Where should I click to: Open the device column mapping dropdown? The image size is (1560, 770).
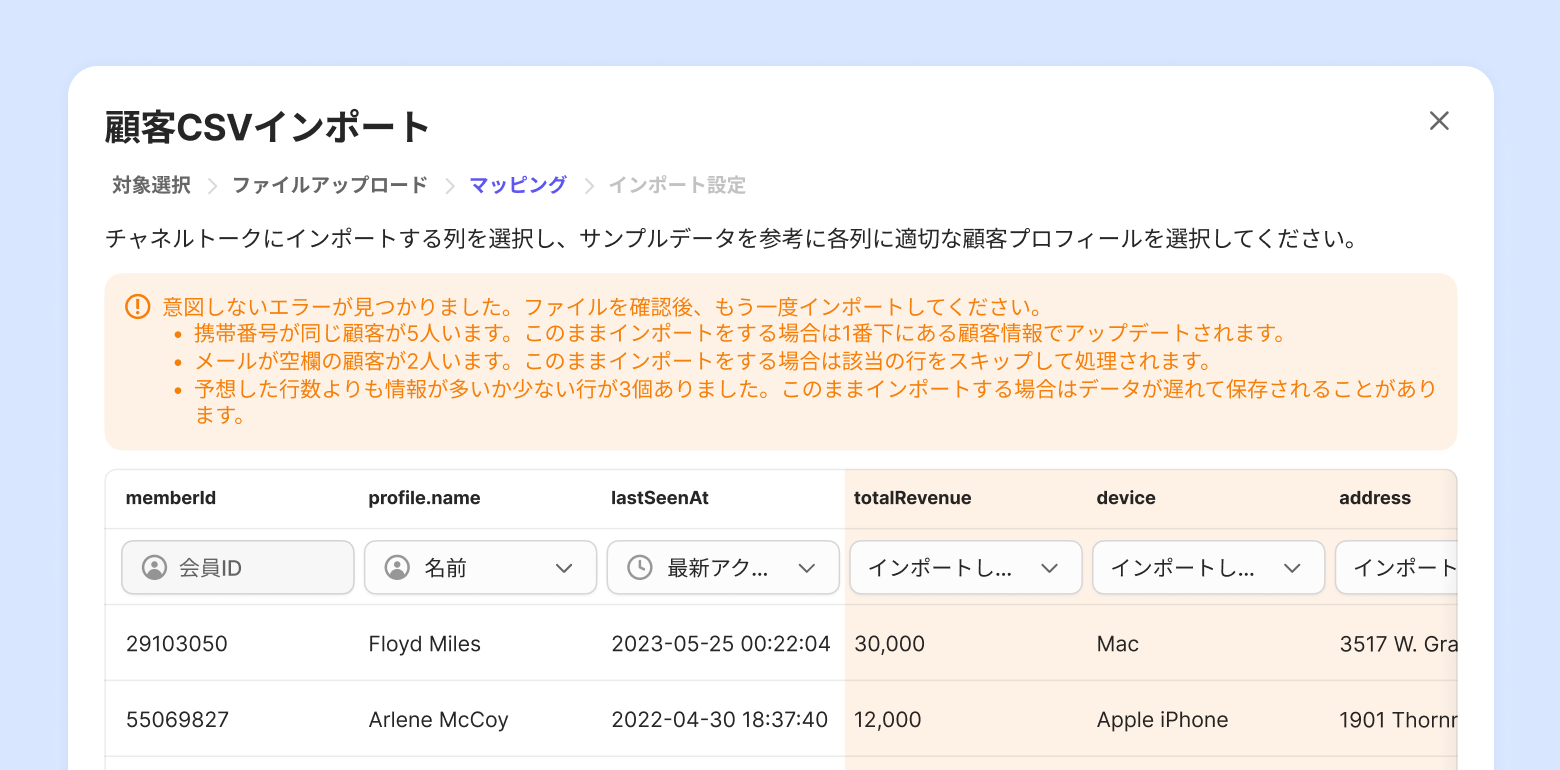1209,568
